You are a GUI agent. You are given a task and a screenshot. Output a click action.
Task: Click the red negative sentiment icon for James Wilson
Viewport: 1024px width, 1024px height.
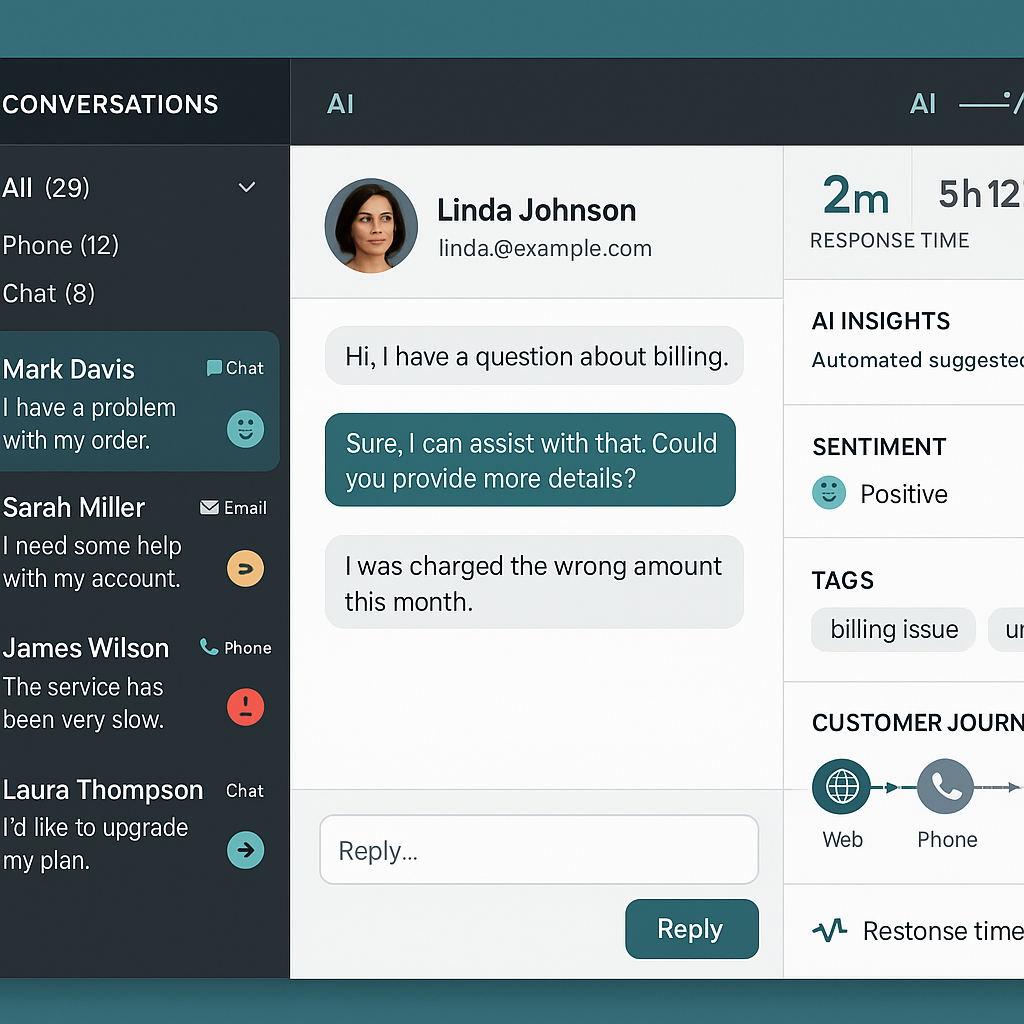click(245, 707)
